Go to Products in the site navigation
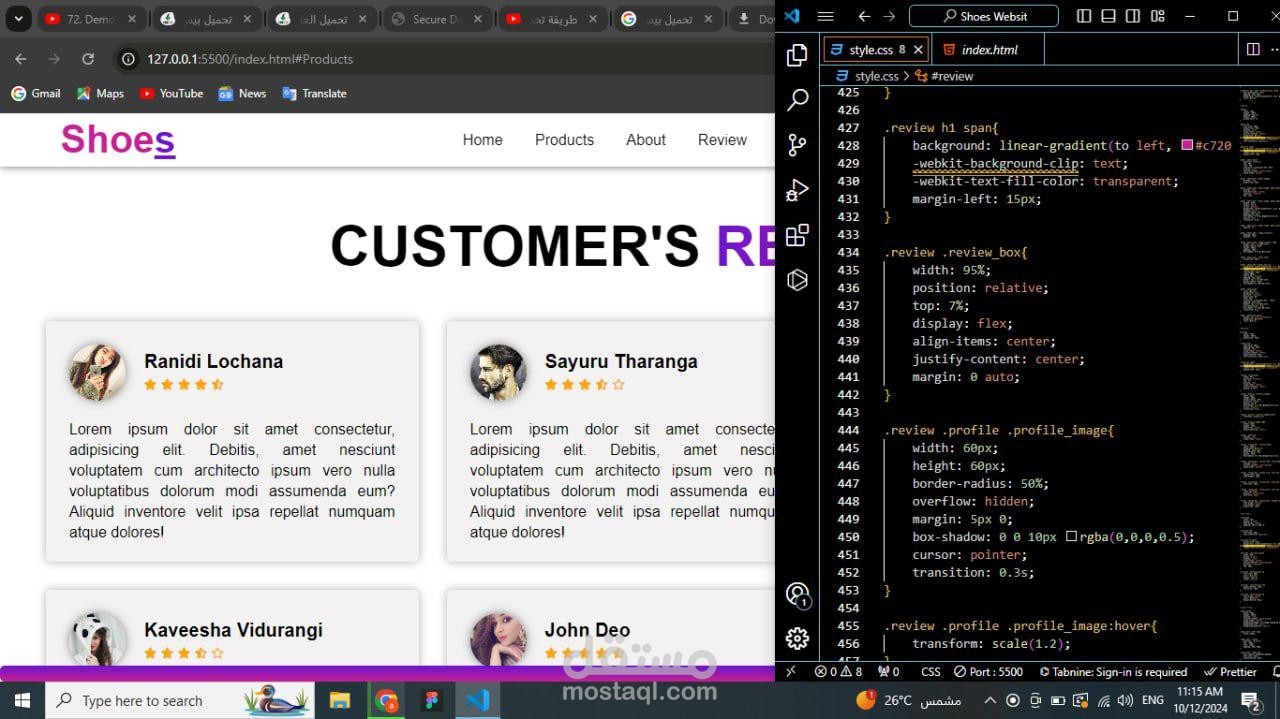The height and width of the screenshot is (719, 1280). [x=564, y=140]
